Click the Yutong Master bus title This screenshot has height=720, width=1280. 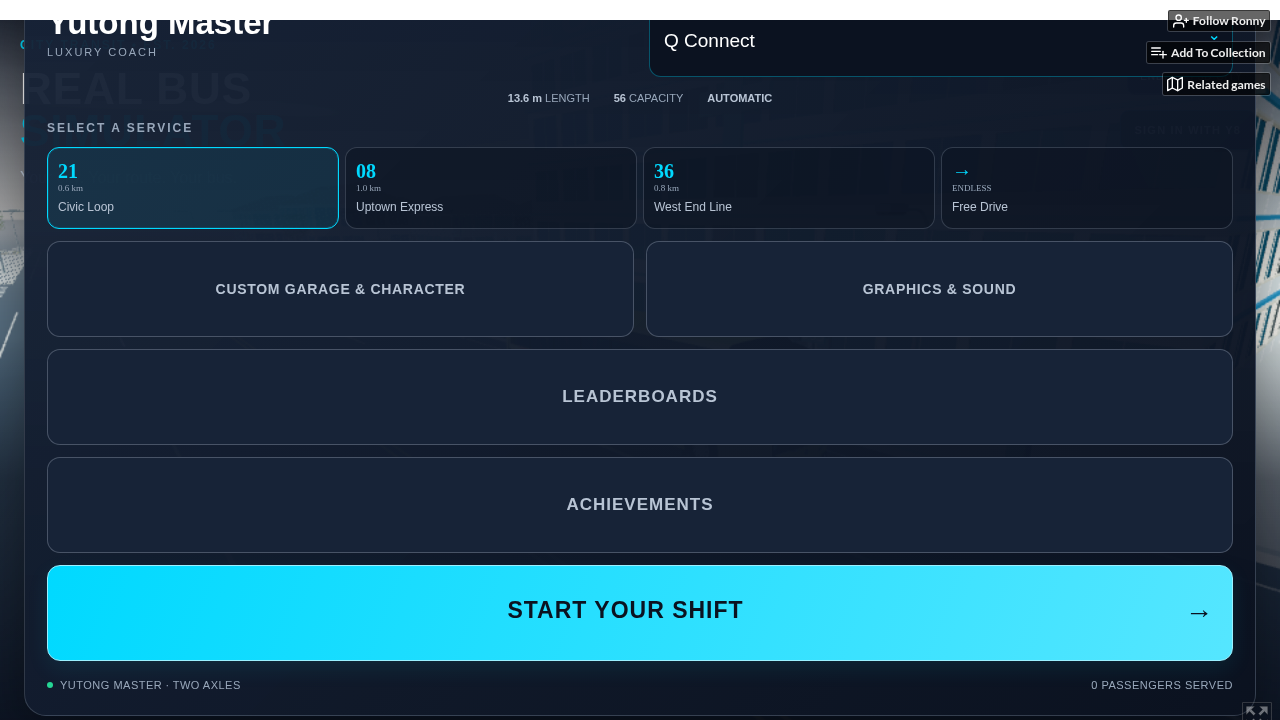[160, 24]
